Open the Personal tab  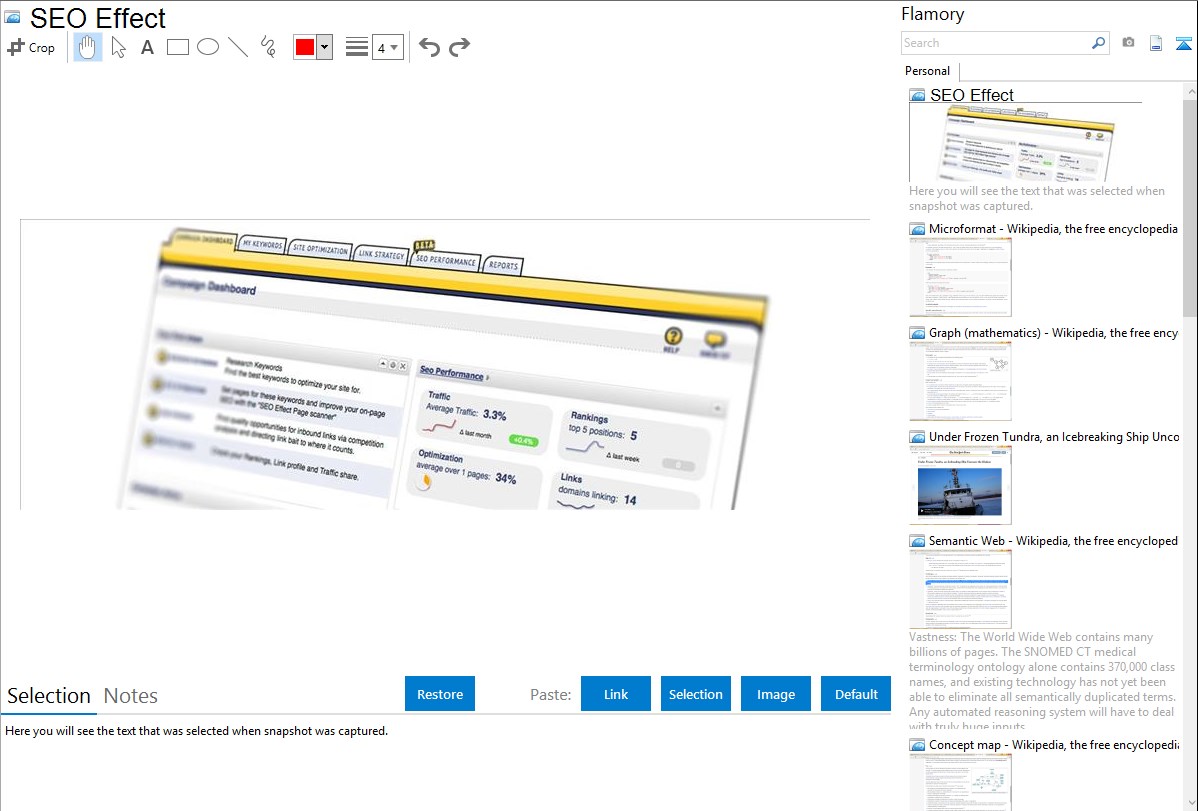tap(927, 71)
